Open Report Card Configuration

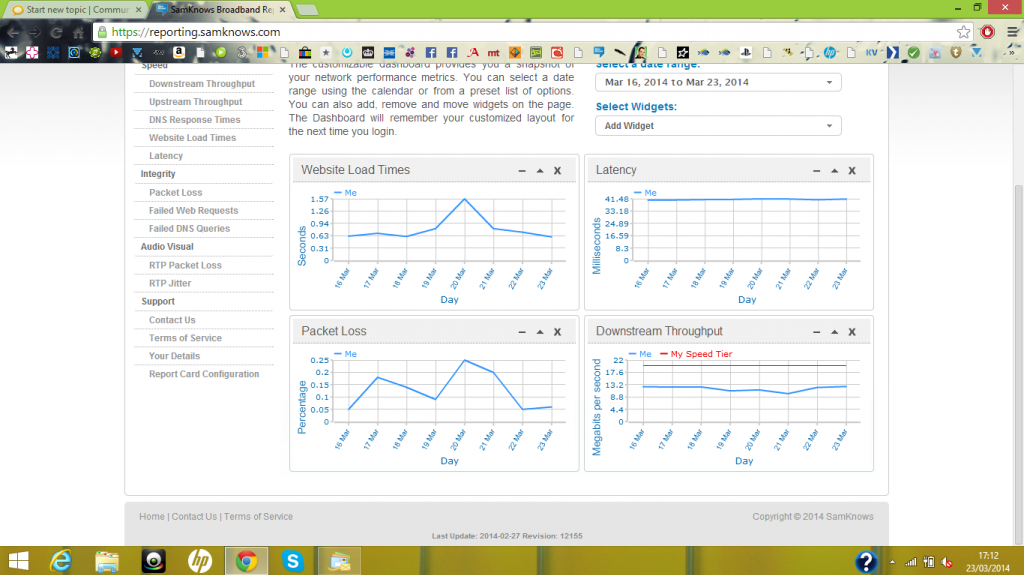click(204, 374)
